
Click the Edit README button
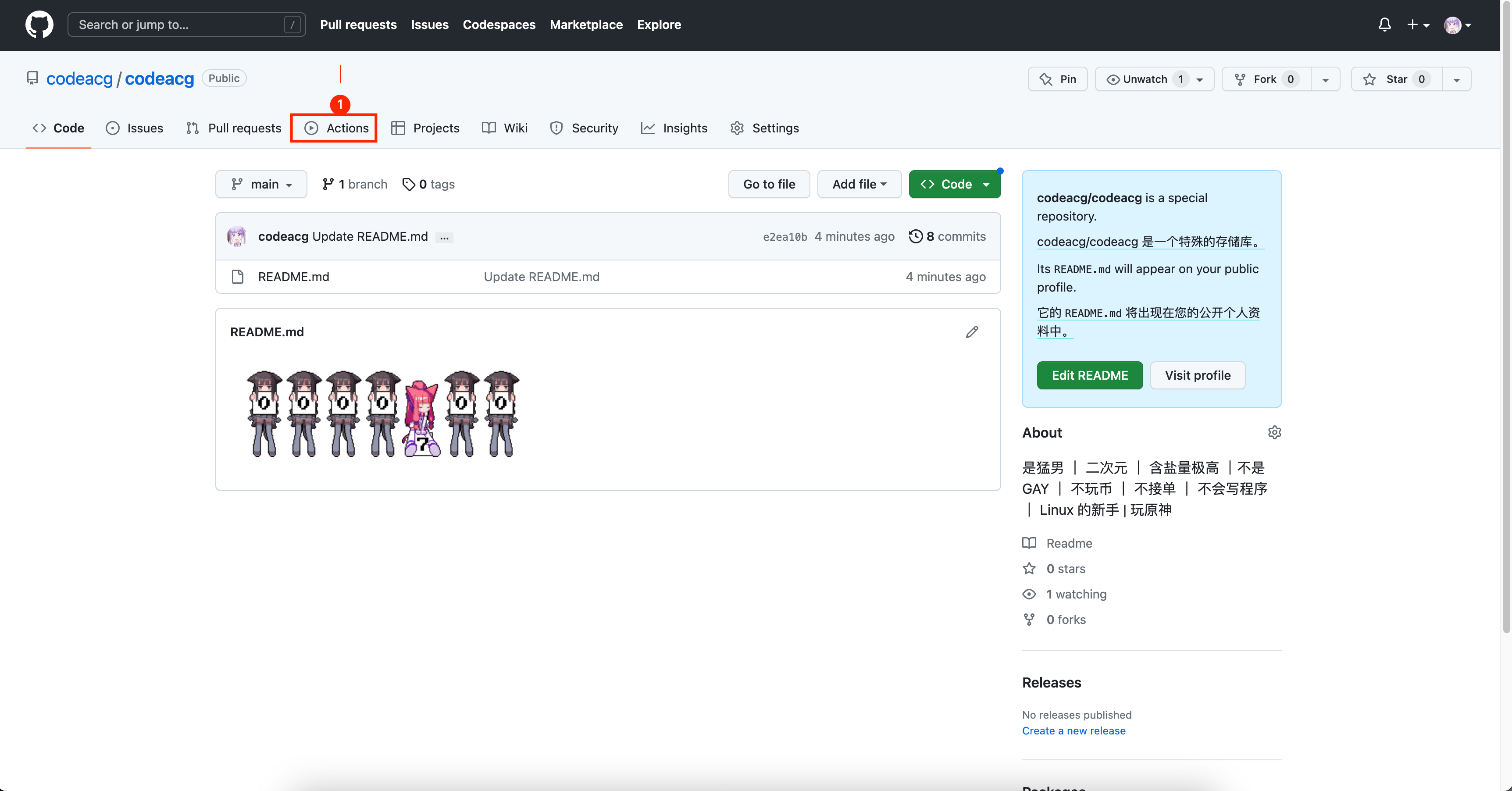pyautogui.click(x=1089, y=375)
